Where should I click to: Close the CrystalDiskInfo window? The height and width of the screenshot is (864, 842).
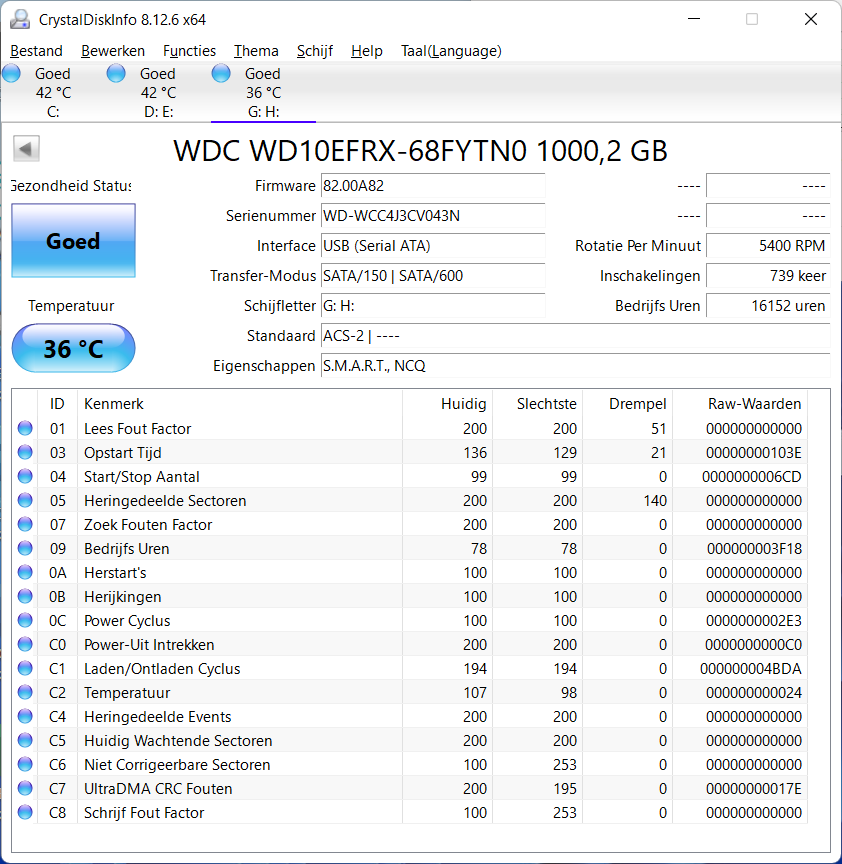811,19
